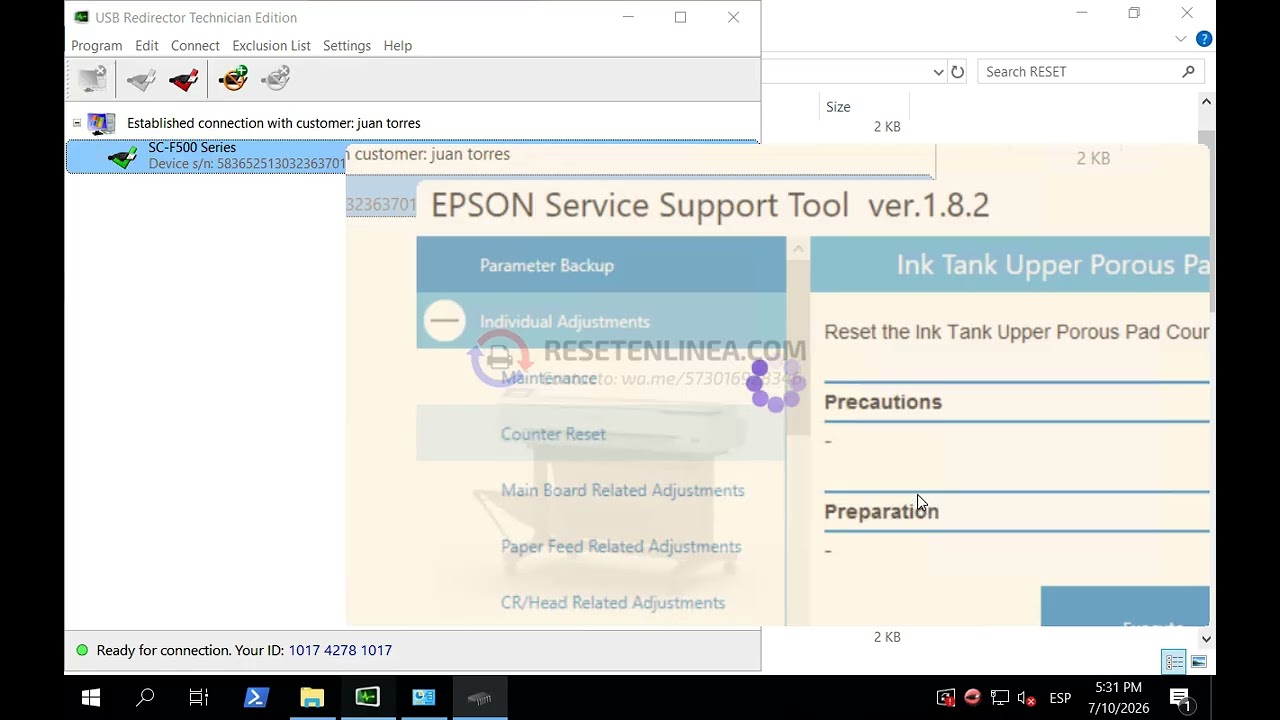This screenshot has width=1280, height=720.
Task: Collapse the Individual Adjustments section
Action: [x=445, y=321]
